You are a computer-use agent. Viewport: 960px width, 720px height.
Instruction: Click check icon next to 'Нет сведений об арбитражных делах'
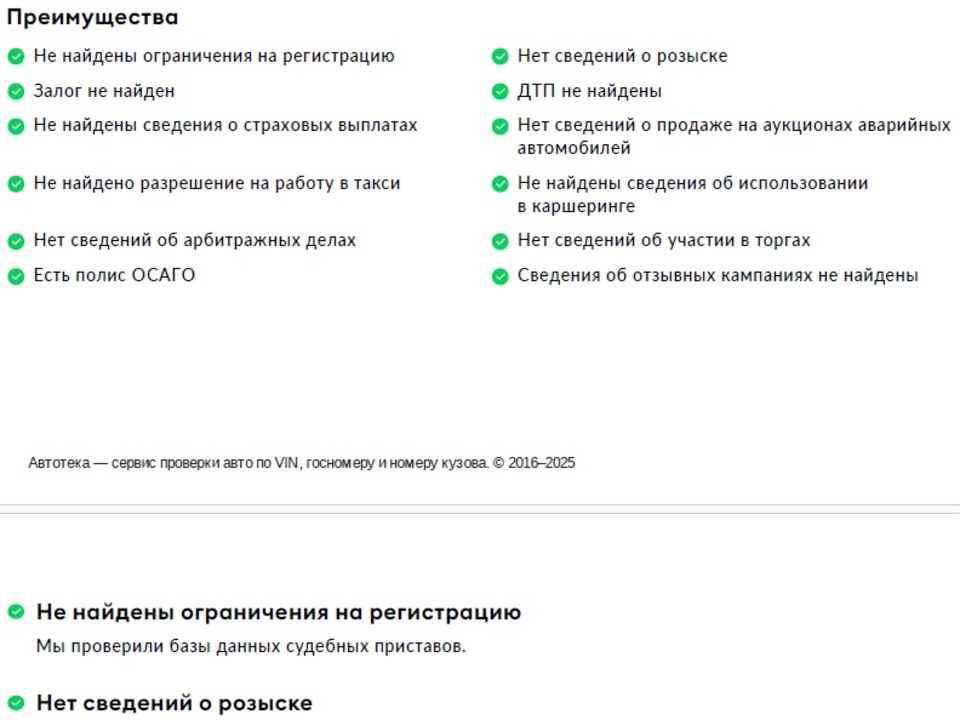[16, 241]
